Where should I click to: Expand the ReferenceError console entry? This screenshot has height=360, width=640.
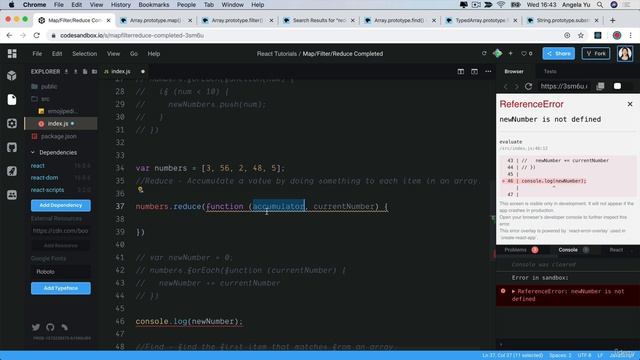click(x=513, y=291)
